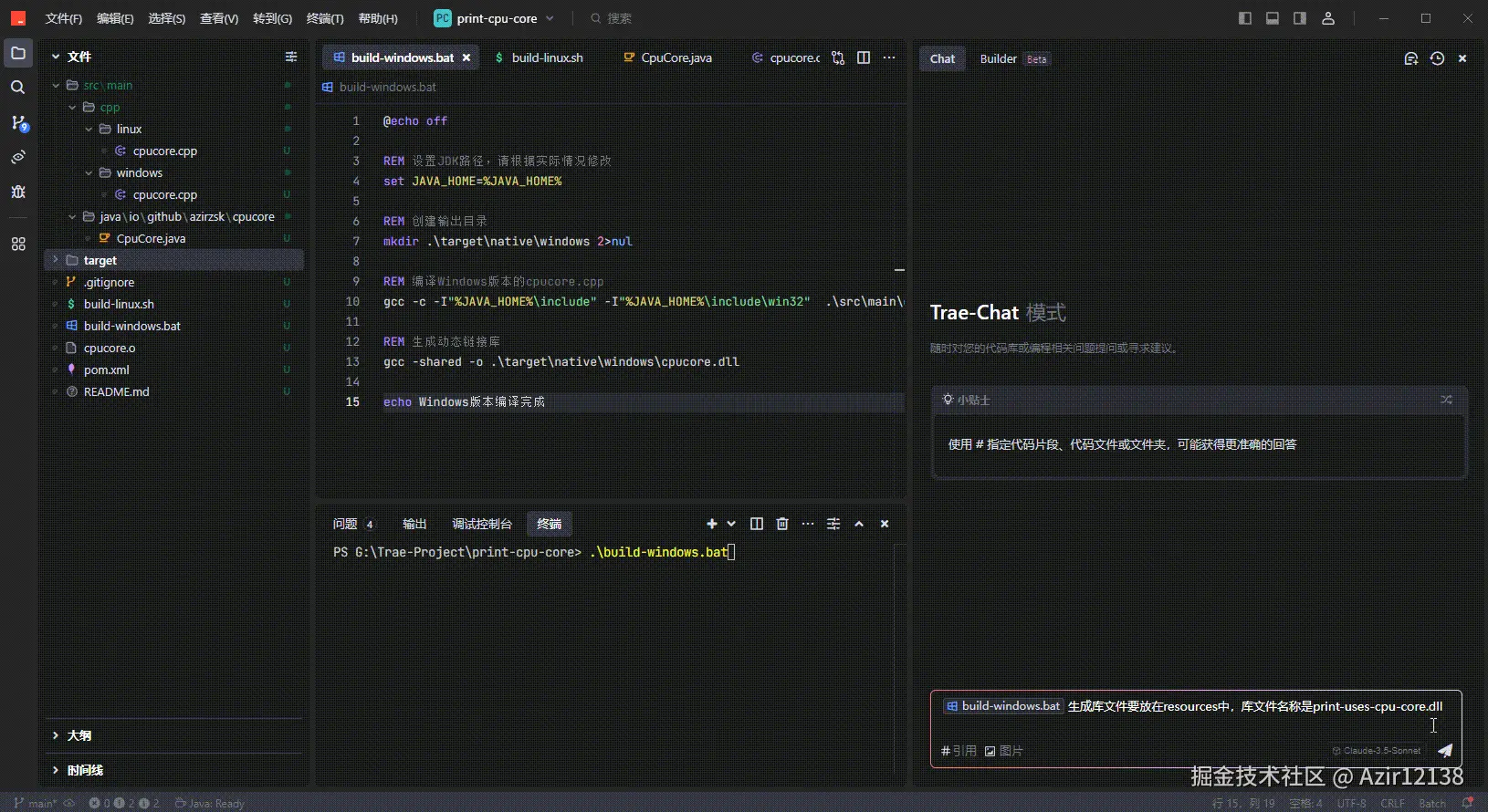Viewport: 1488px width, 812px height.
Task: Open the Search sidebar icon
Action: [18, 88]
